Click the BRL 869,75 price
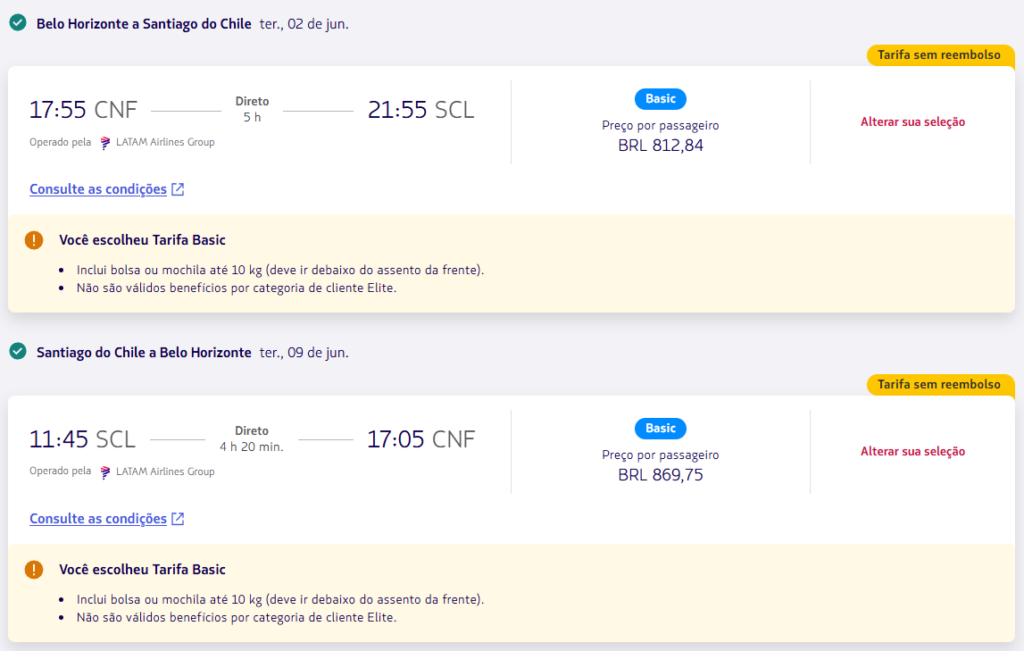This screenshot has width=1024, height=651. [660, 475]
